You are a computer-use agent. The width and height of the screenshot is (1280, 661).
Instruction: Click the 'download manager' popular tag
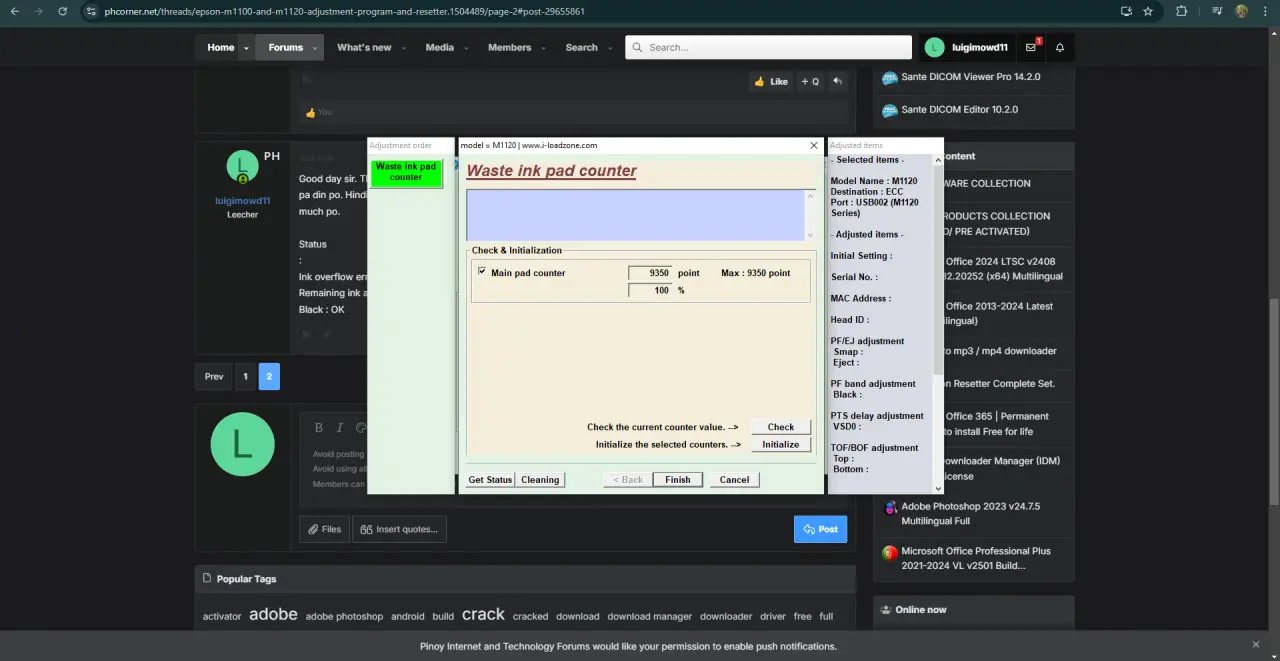click(x=649, y=617)
